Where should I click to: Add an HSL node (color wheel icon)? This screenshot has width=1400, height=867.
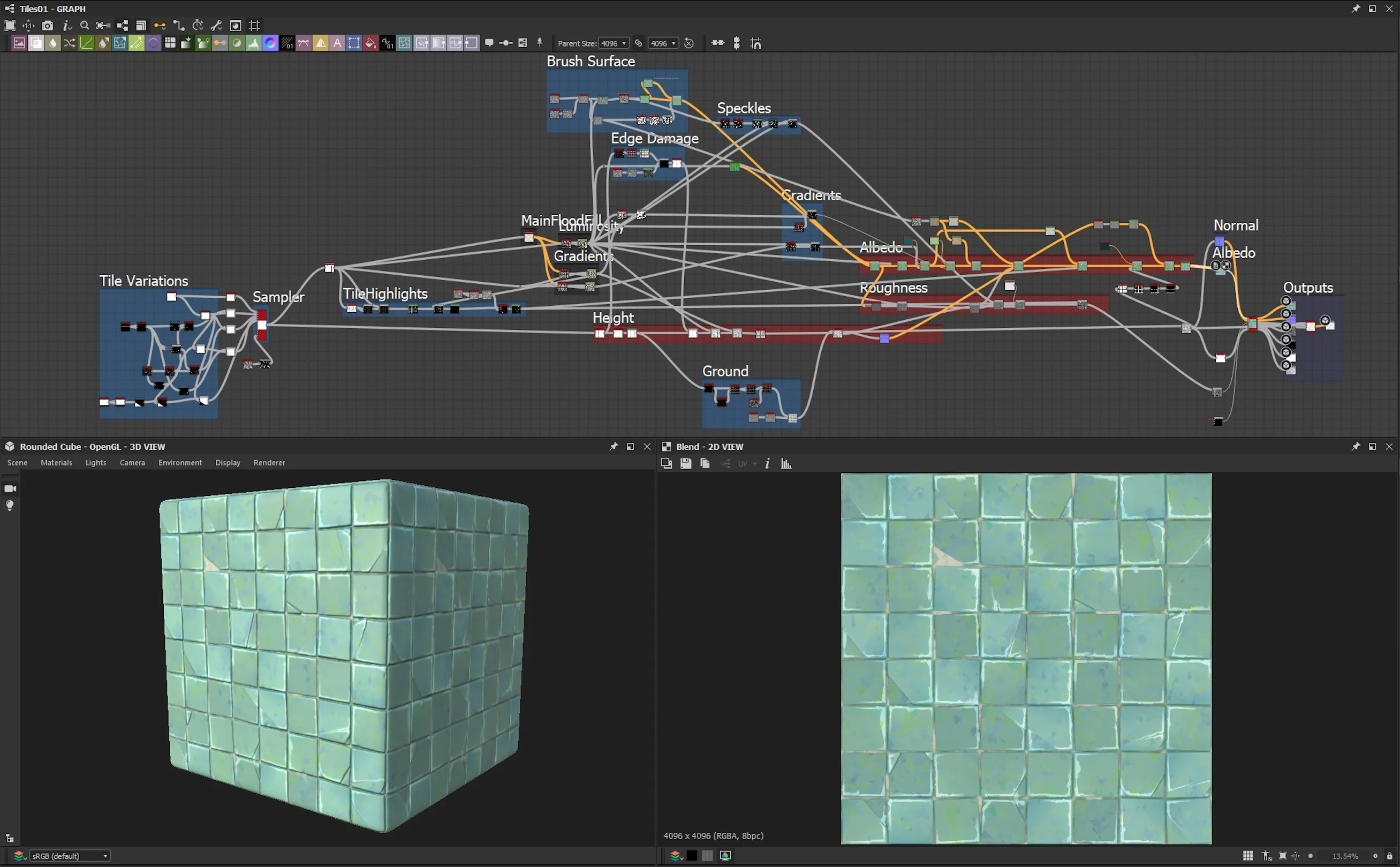pos(270,43)
